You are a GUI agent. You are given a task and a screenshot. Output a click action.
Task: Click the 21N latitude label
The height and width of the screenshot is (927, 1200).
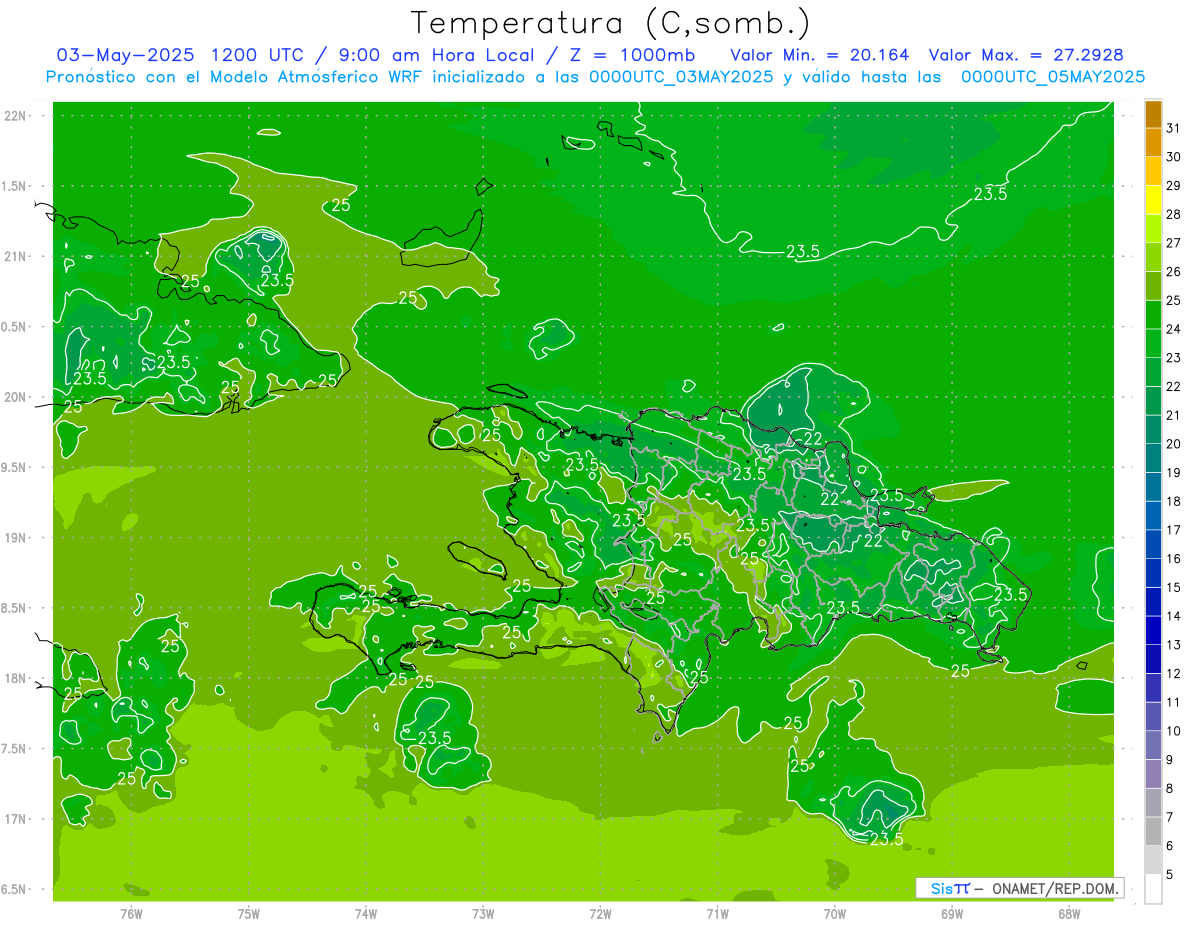[x=16, y=256]
